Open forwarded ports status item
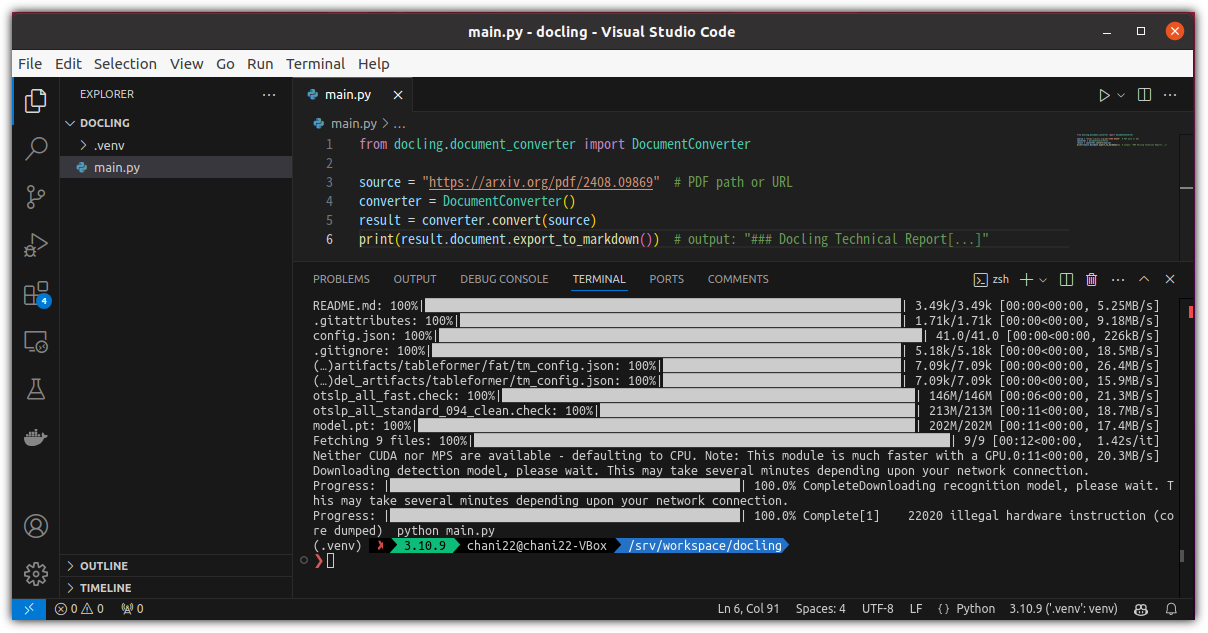The width and height of the screenshot is (1208, 633). 132,608
